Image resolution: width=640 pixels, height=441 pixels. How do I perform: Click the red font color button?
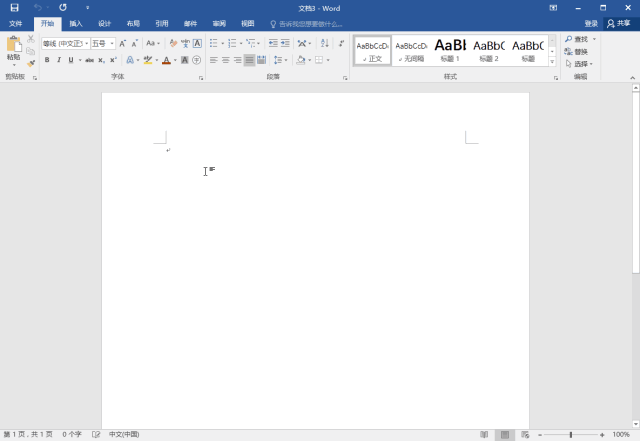click(x=166, y=60)
